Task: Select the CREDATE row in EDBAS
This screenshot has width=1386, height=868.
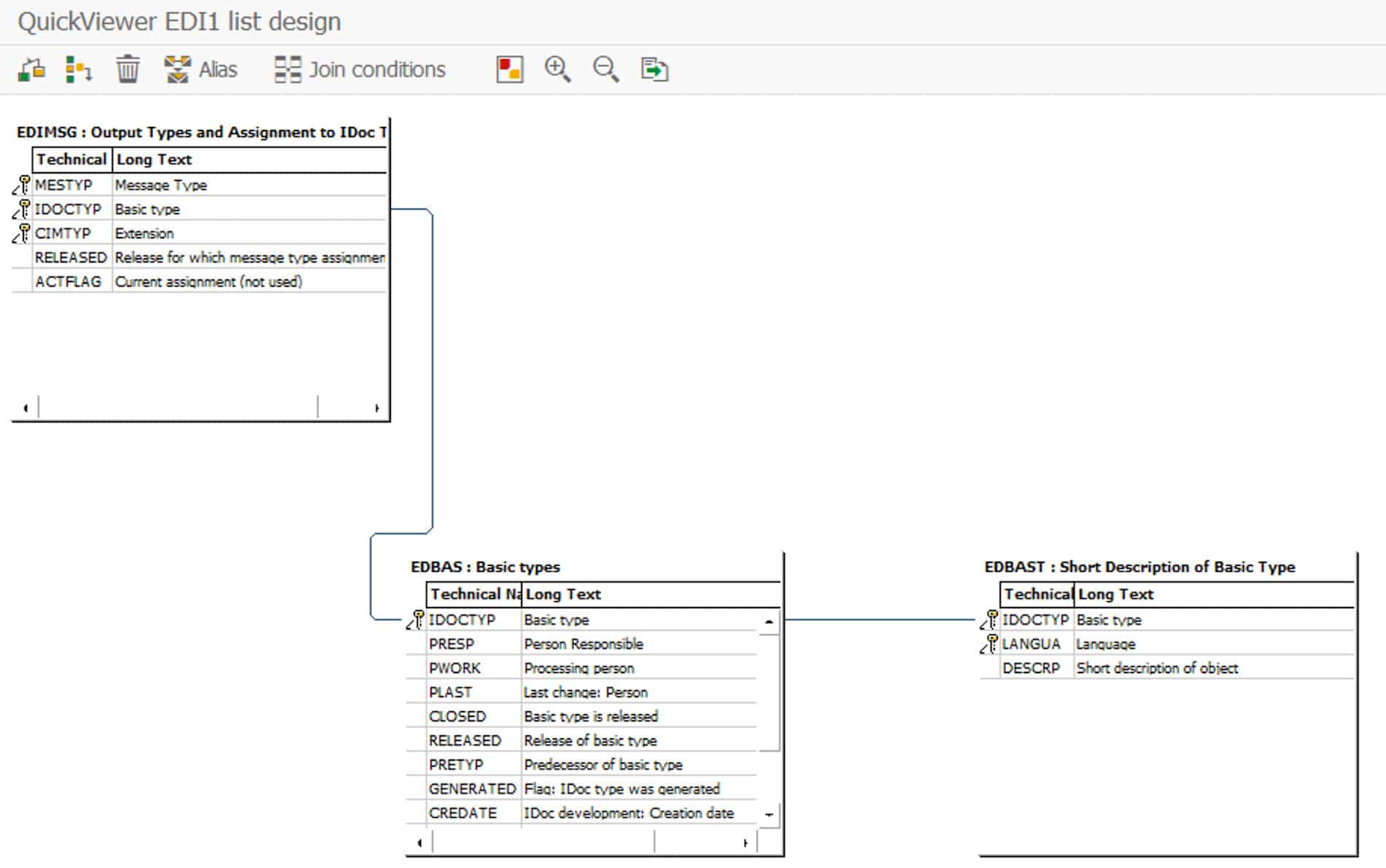Action: 462,813
